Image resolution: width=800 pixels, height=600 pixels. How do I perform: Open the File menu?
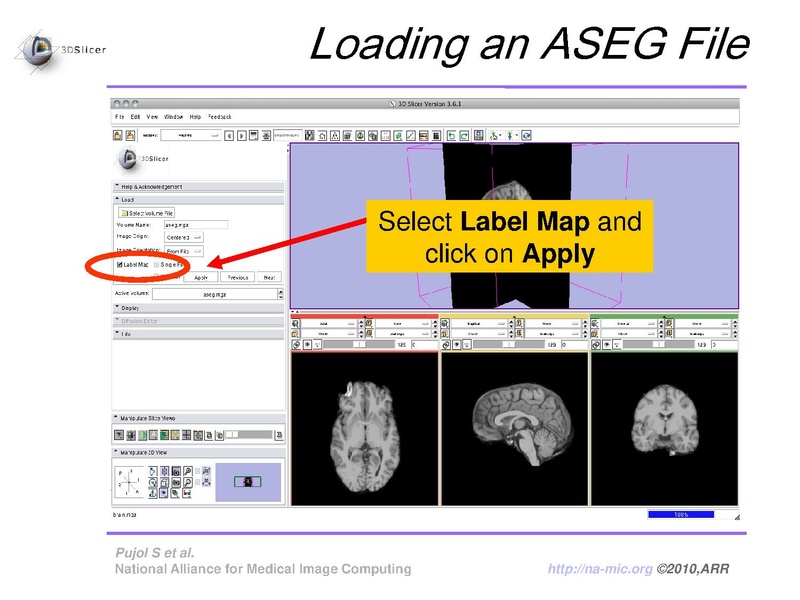click(119, 117)
